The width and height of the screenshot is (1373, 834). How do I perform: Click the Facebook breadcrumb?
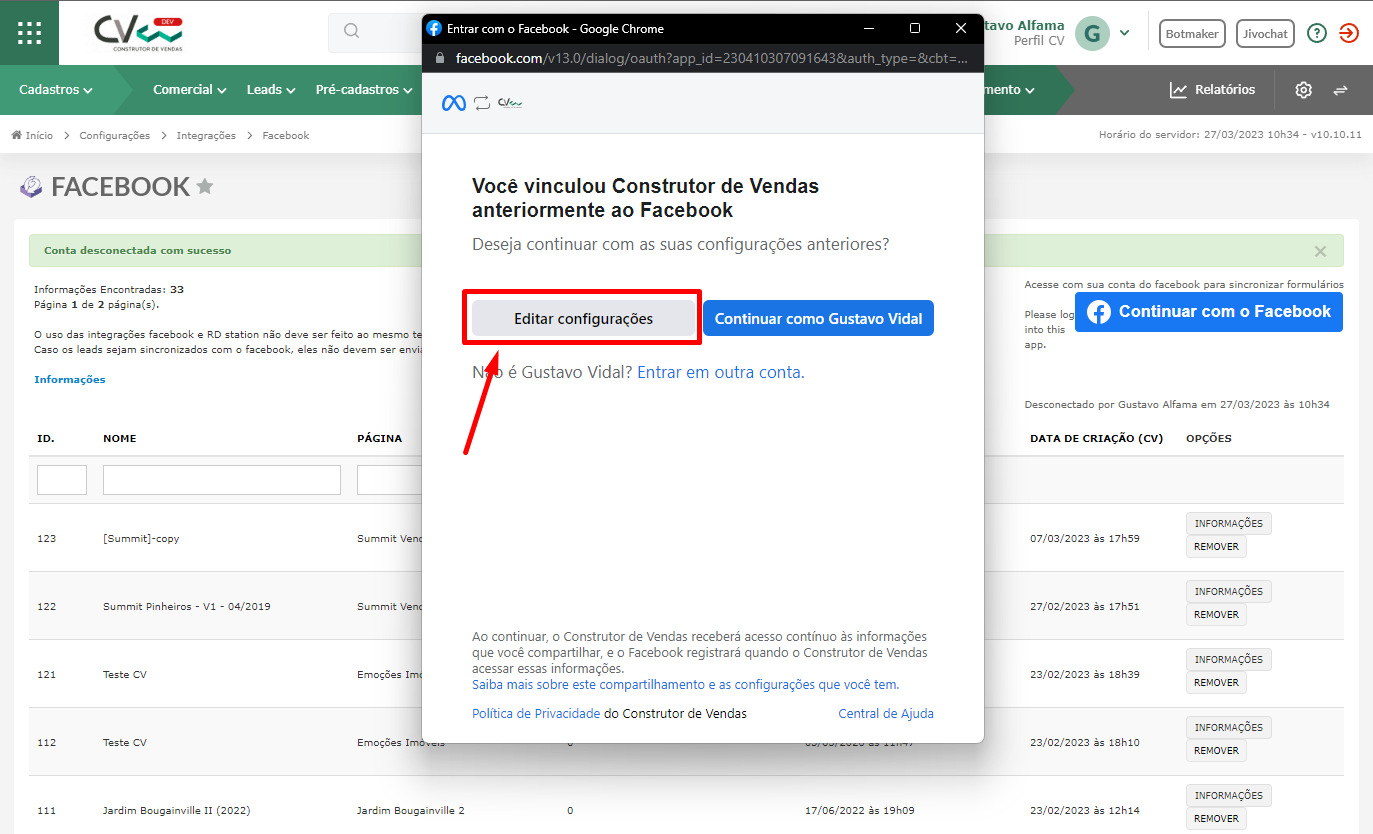286,135
